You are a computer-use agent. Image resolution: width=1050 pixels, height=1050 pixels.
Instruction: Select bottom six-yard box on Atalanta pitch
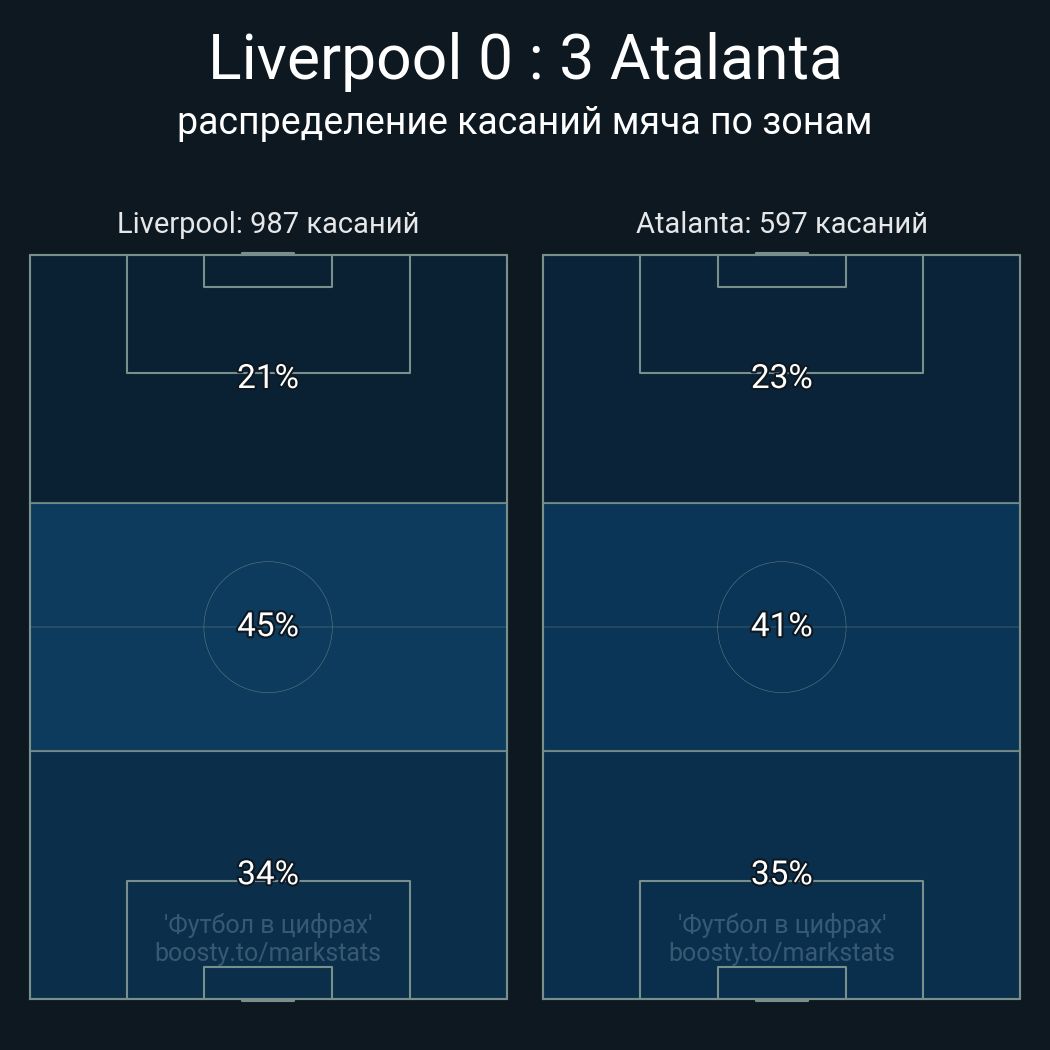[781, 982]
